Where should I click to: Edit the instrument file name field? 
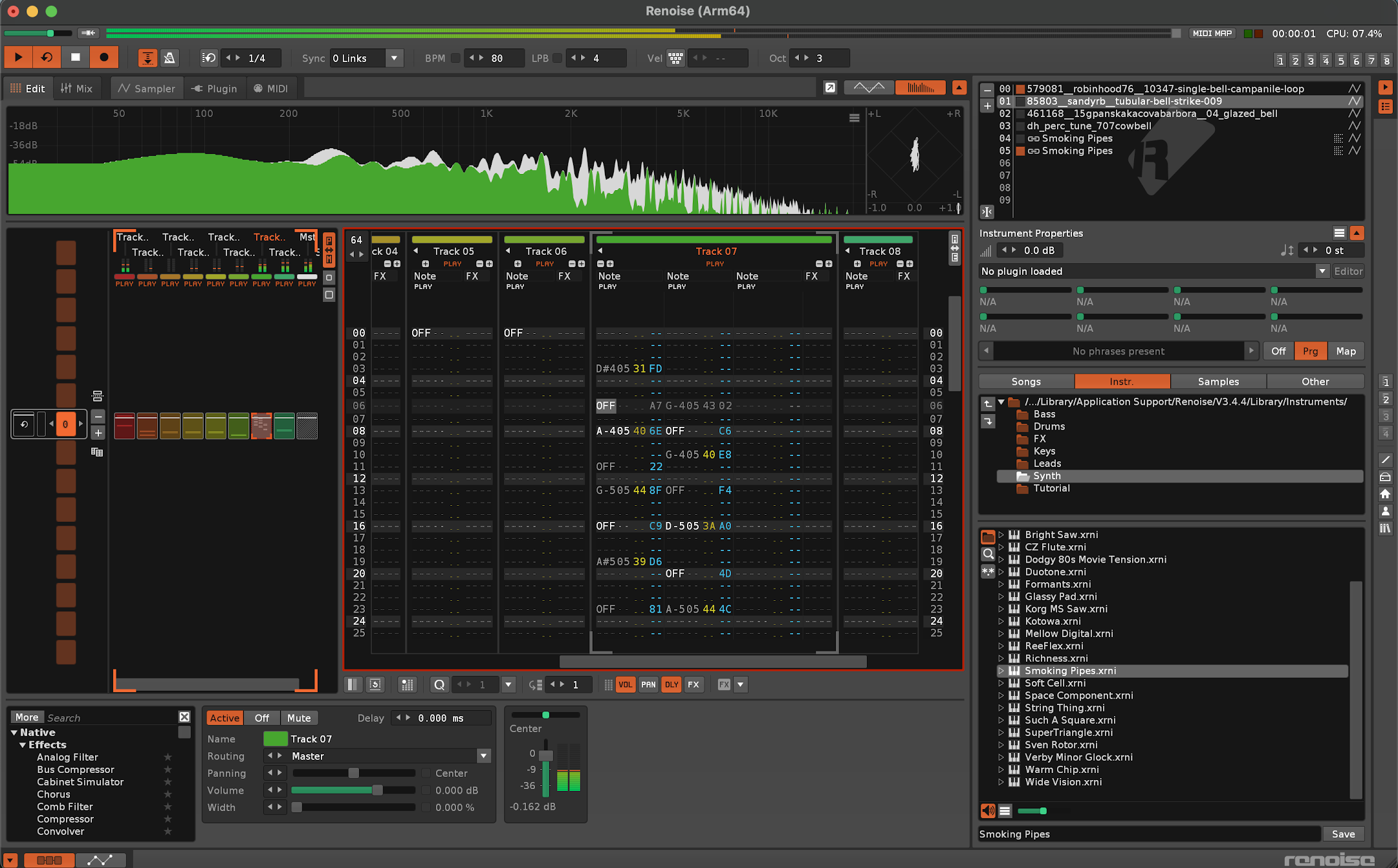[1149, 834]
